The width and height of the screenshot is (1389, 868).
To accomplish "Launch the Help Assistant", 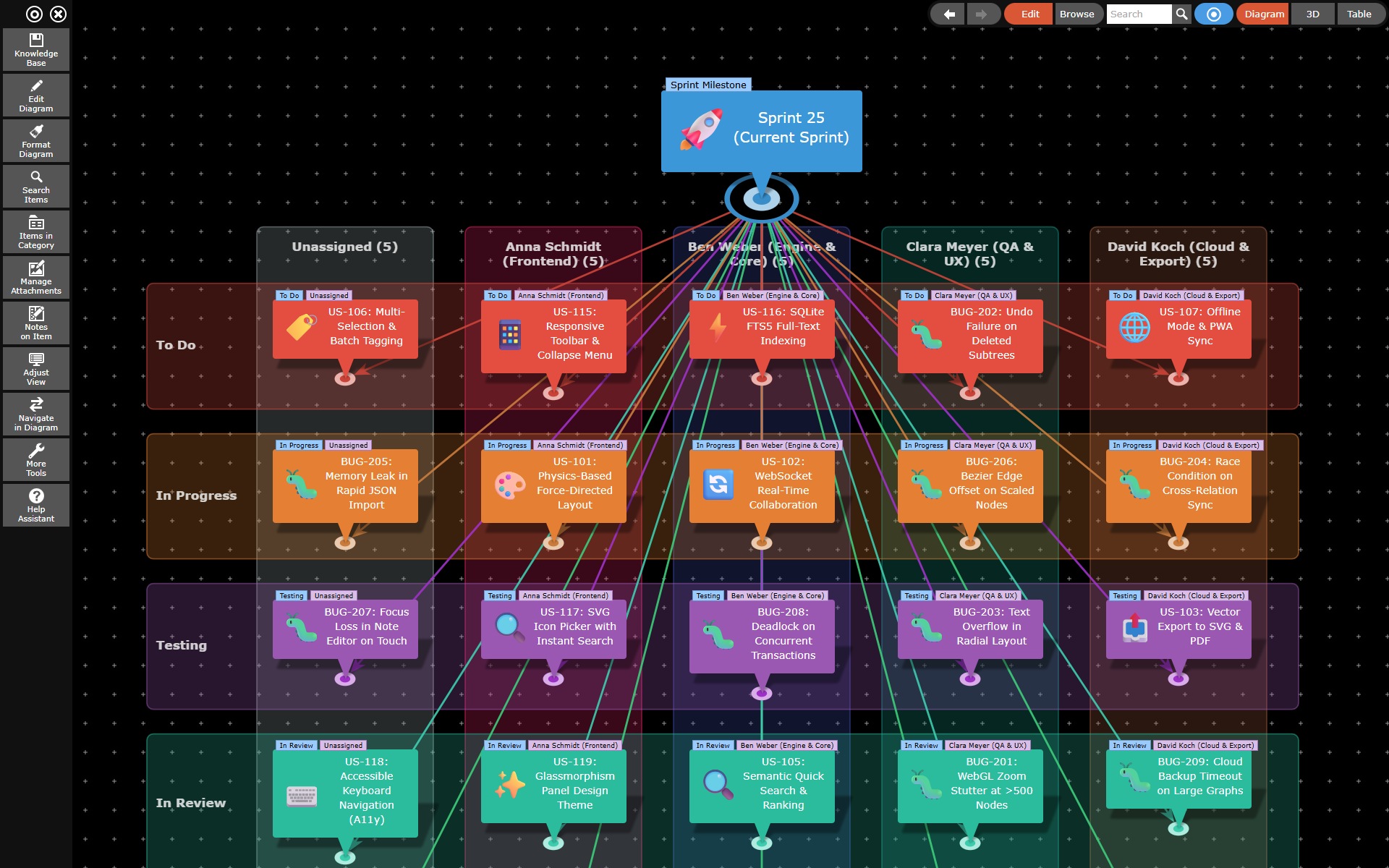I will [x=36, y=506].
